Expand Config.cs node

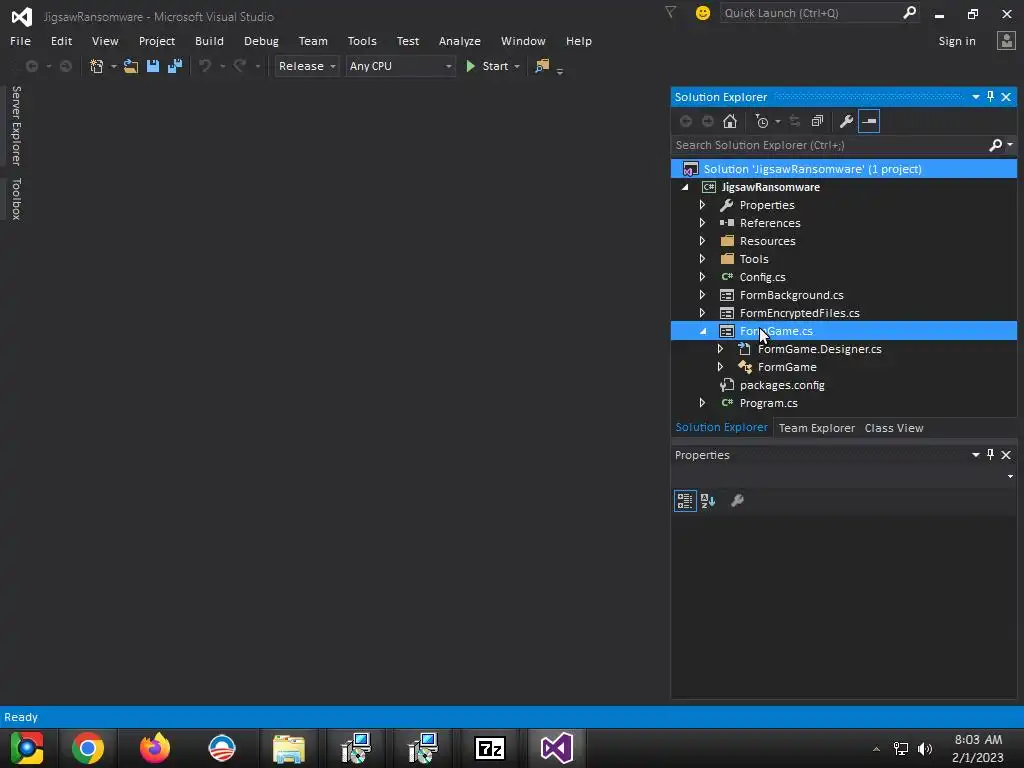(702, 277)
